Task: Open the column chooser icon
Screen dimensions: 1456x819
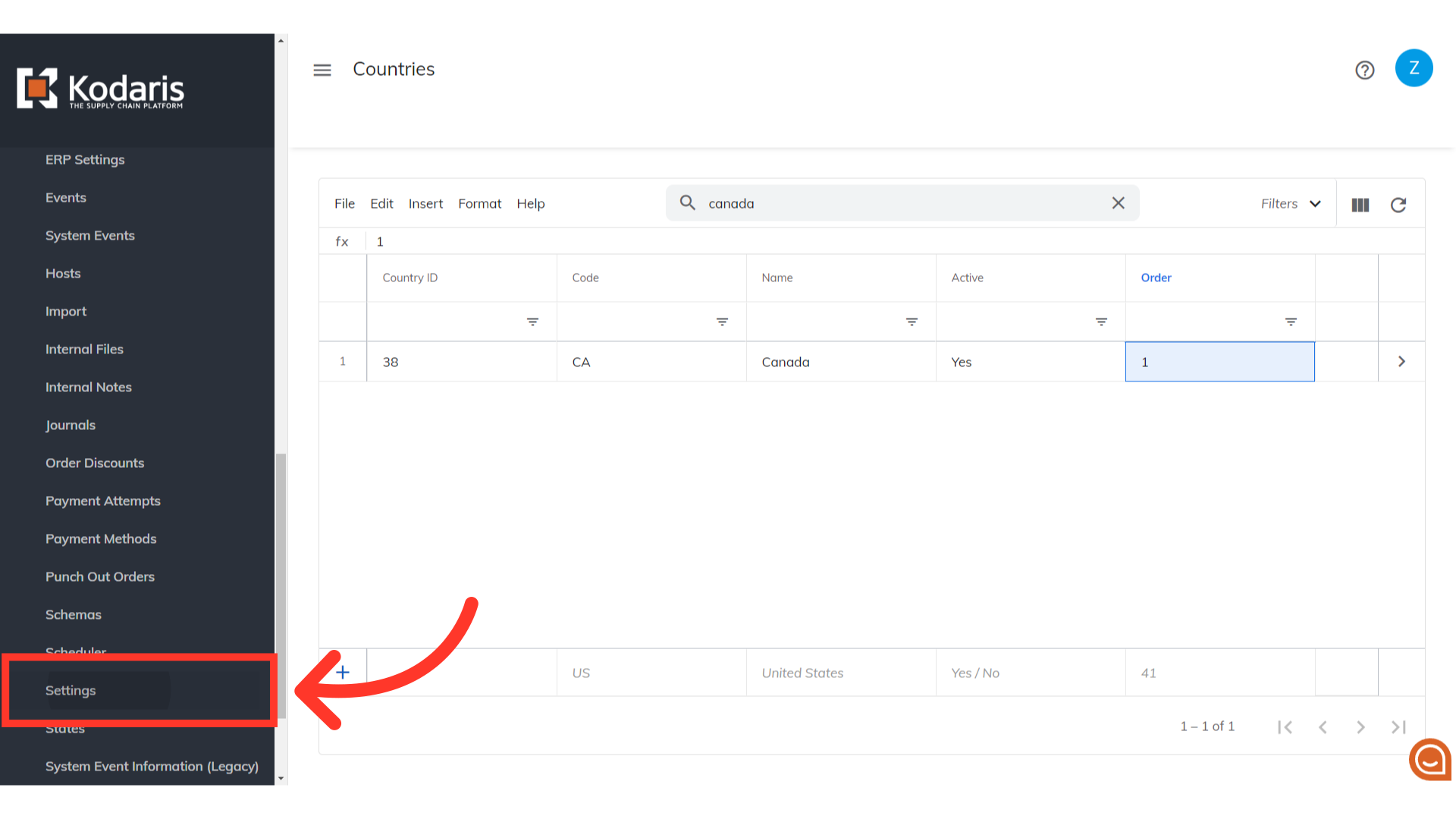Action: (x=1360, y=205)
